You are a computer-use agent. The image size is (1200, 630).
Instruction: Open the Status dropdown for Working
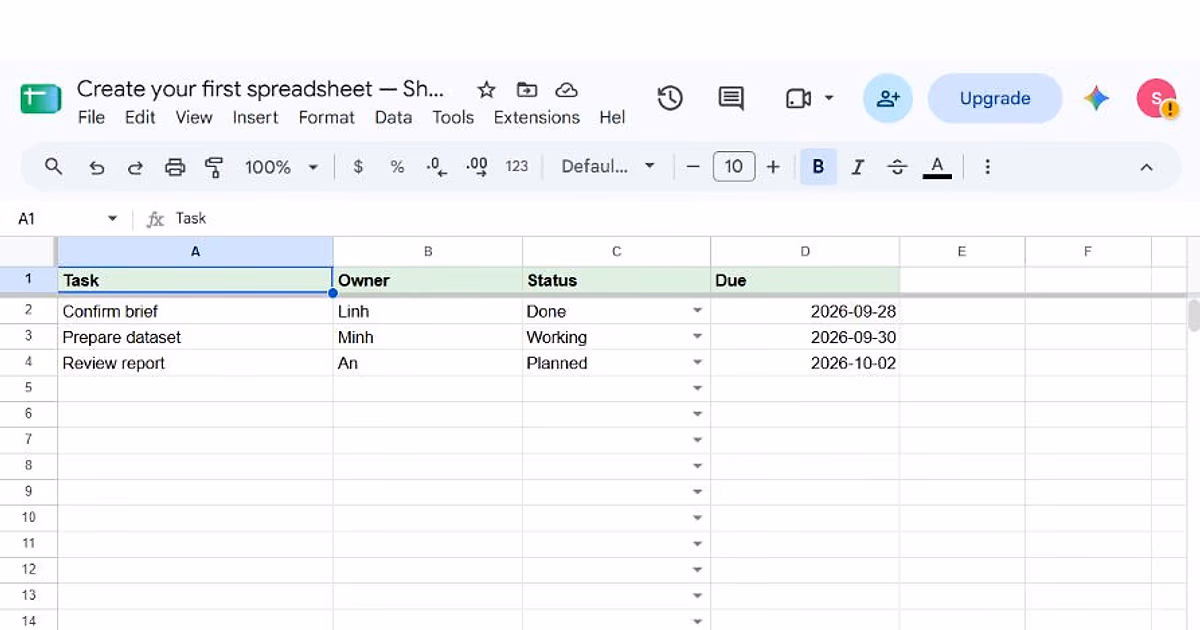click(x=697, y=337)
